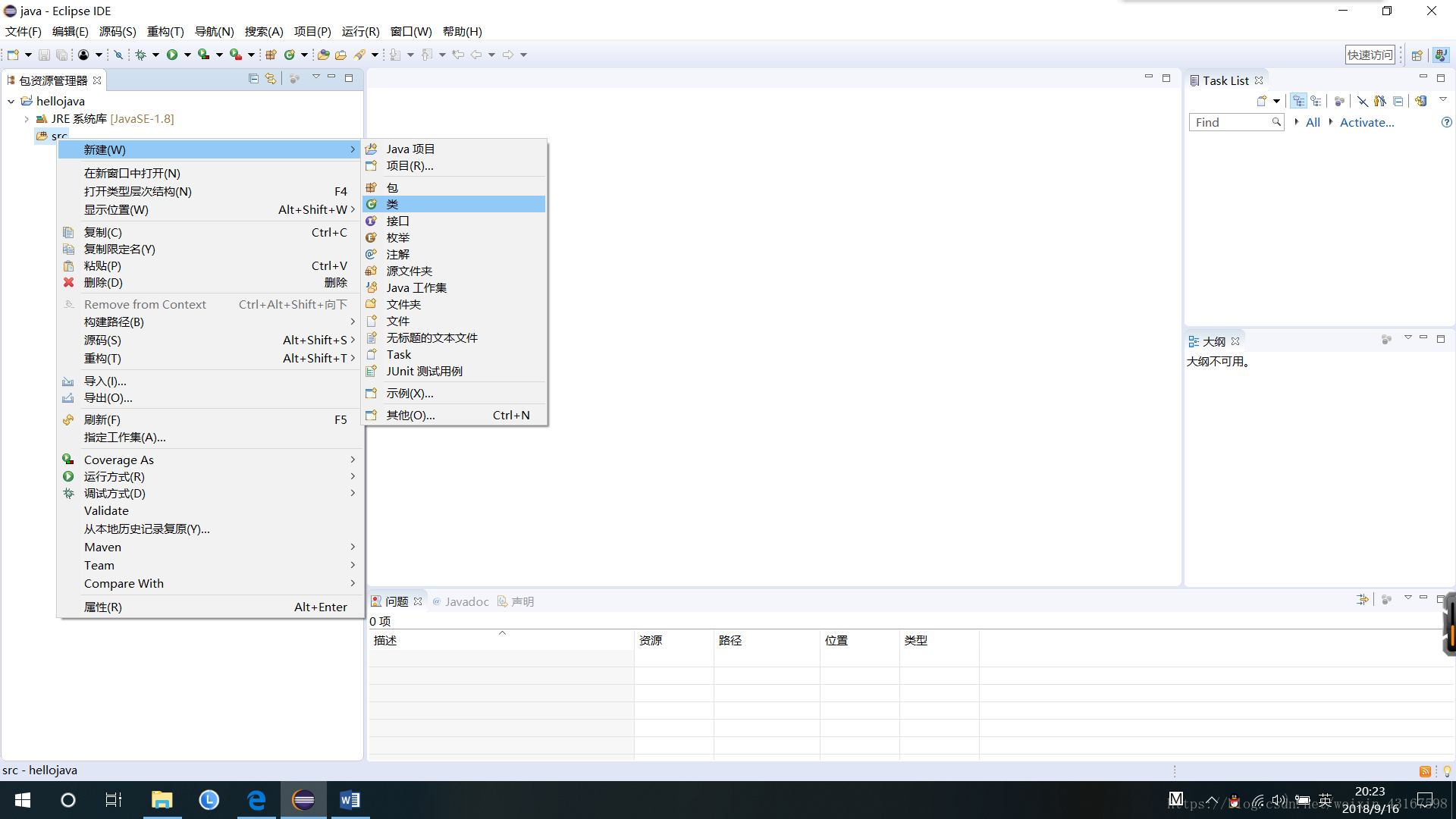Toggle Categorized view in Task List
The width and height of the screenshot is (1456, 819).
click(1299, 101)
